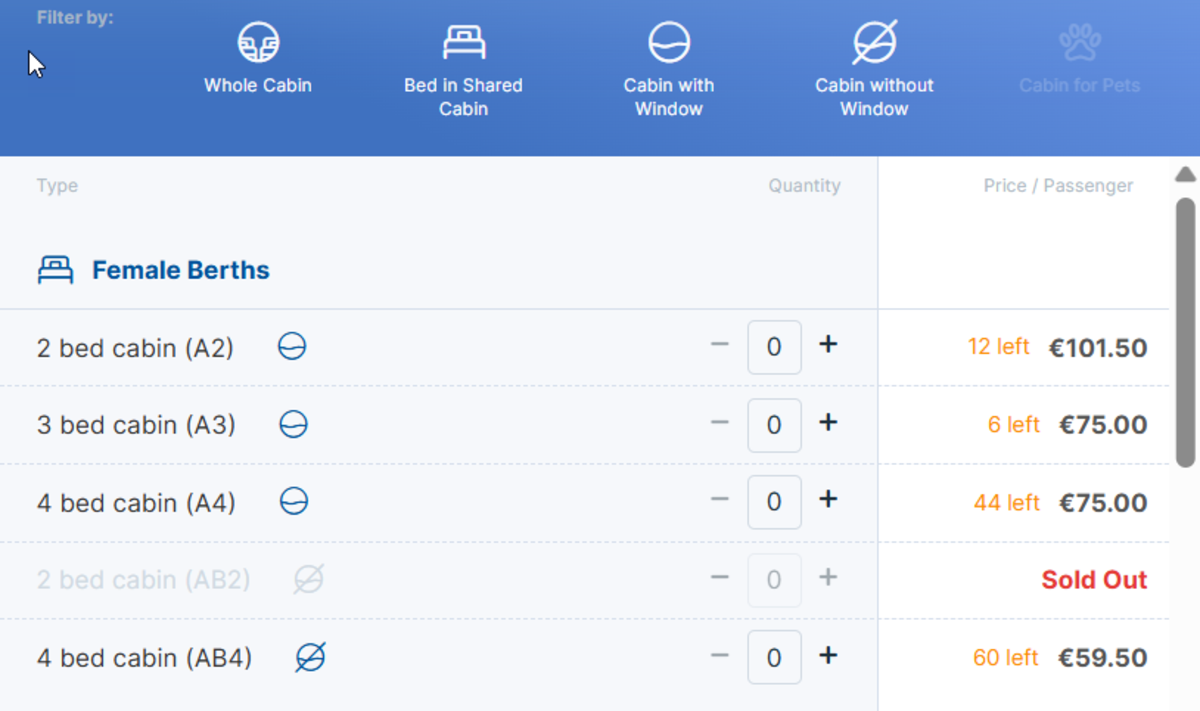
Task: Apply the Cabin with Window filter
Action: [x=669, y=45]
